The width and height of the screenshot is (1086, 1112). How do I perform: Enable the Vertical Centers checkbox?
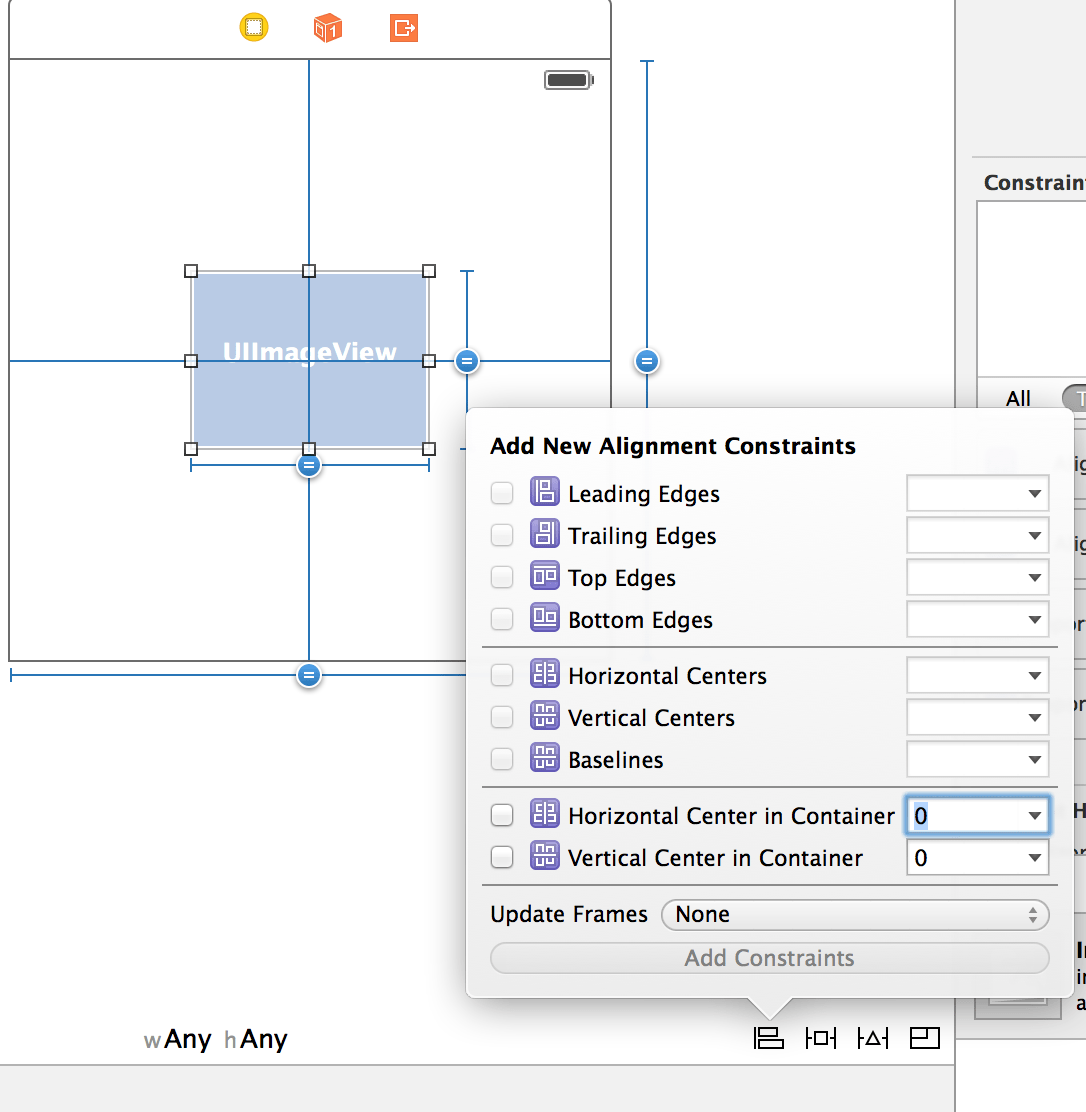pos(501,717)
